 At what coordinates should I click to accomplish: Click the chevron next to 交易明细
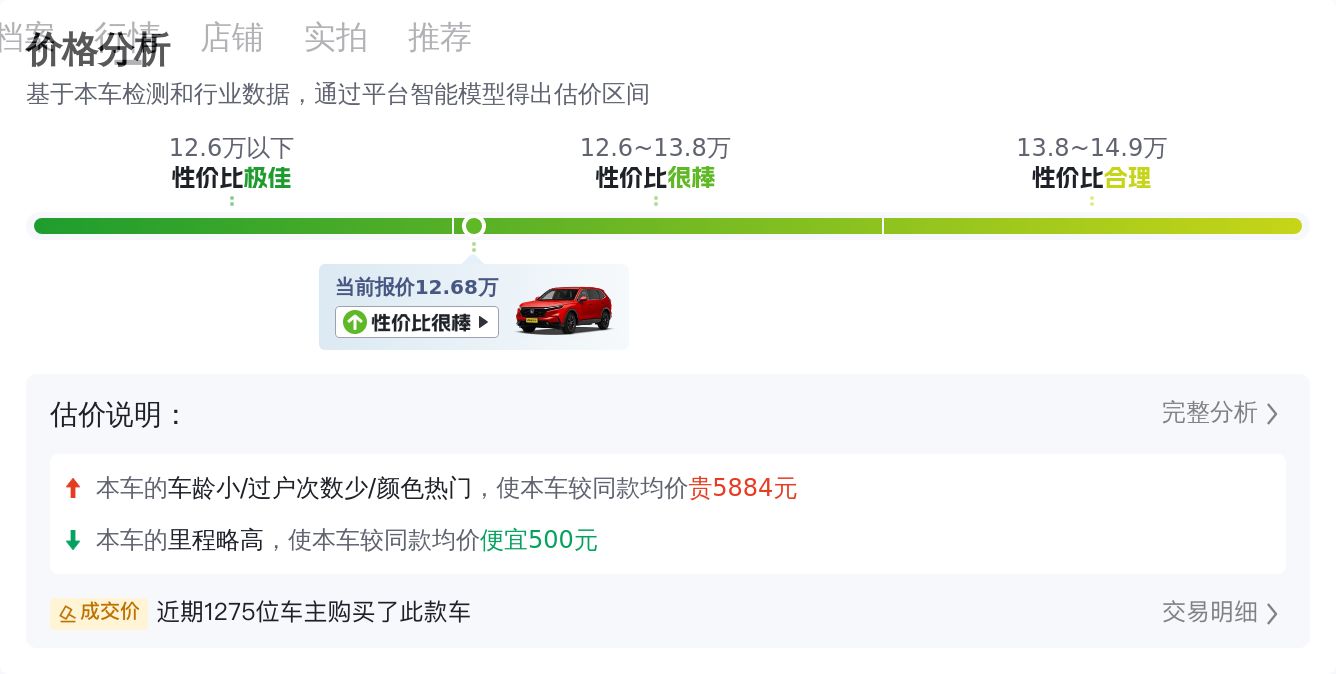coord(1271,612)
